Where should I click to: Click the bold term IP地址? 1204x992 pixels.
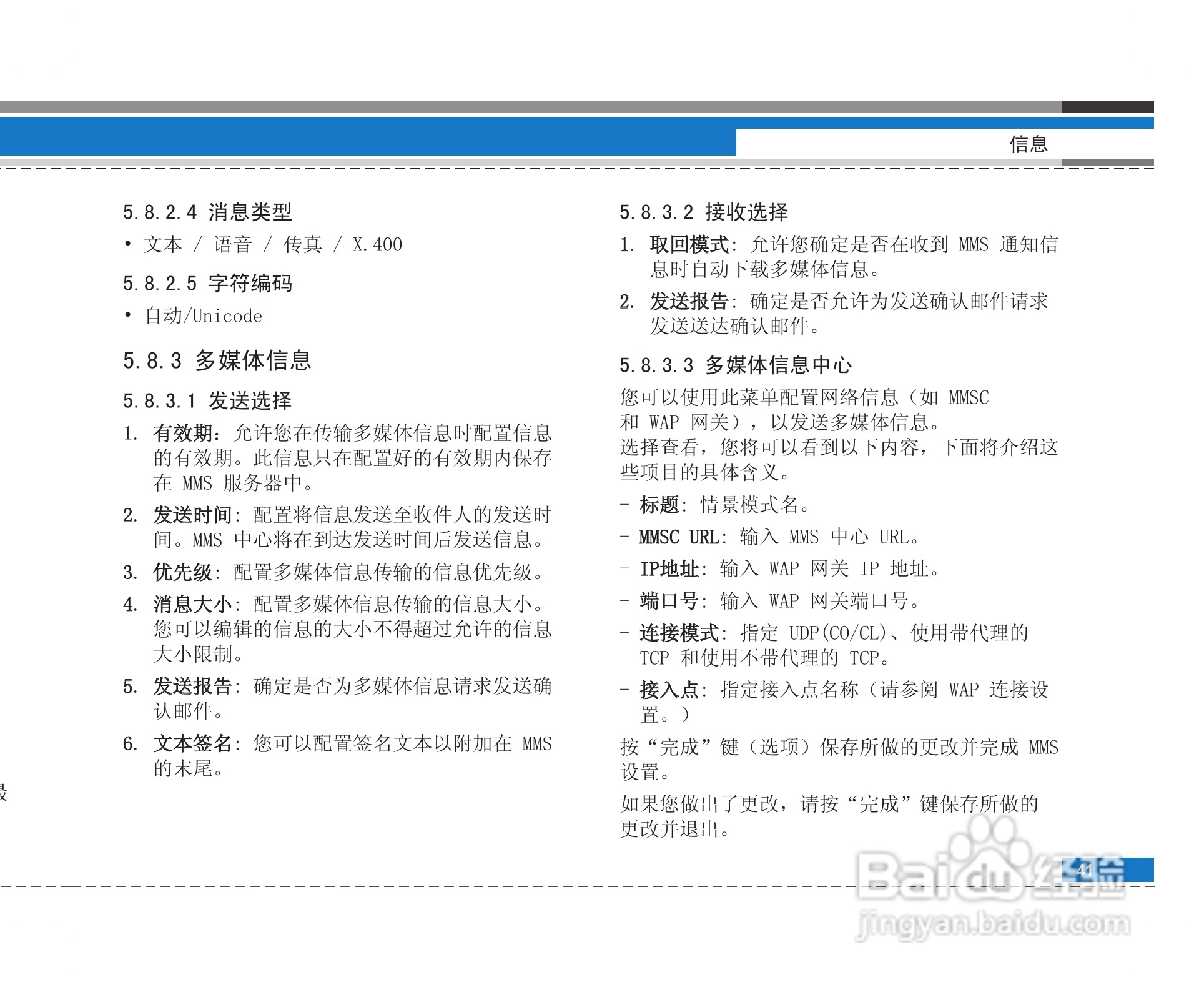click(669, 569)
